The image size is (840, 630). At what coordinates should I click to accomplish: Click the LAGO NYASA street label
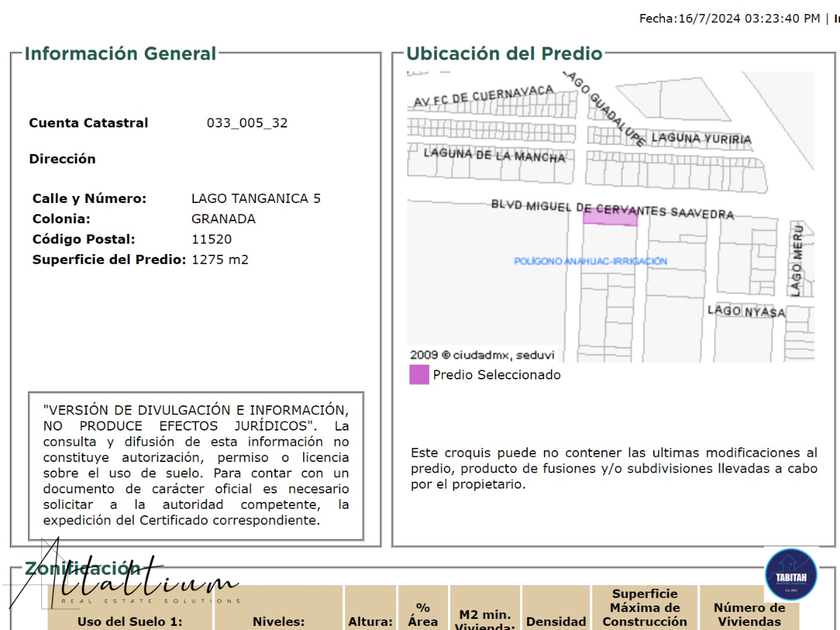point(746,311)
